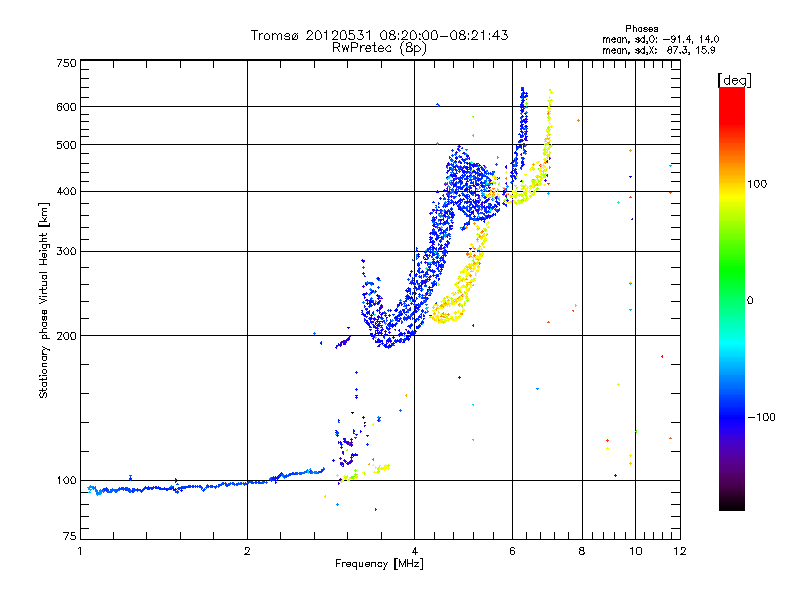Click the x-axis label '4'
The image size is (800, 600).
click(x=415, y=551)
